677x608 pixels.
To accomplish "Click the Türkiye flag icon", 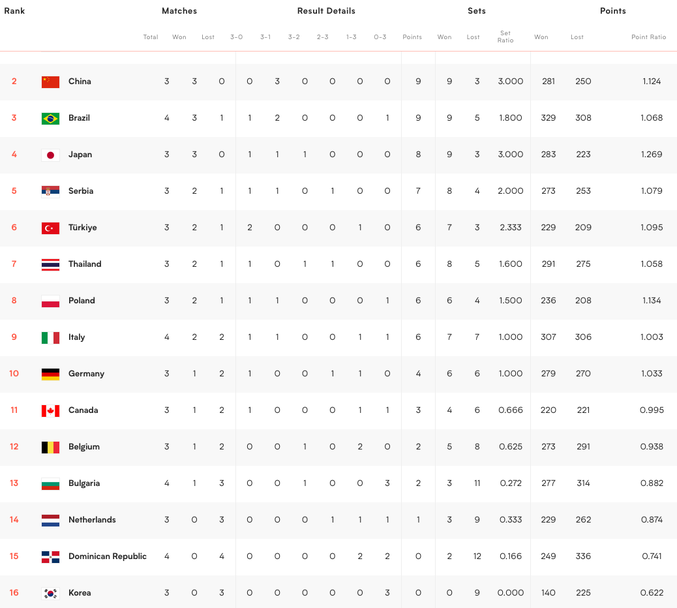I will tap(50, 228).
